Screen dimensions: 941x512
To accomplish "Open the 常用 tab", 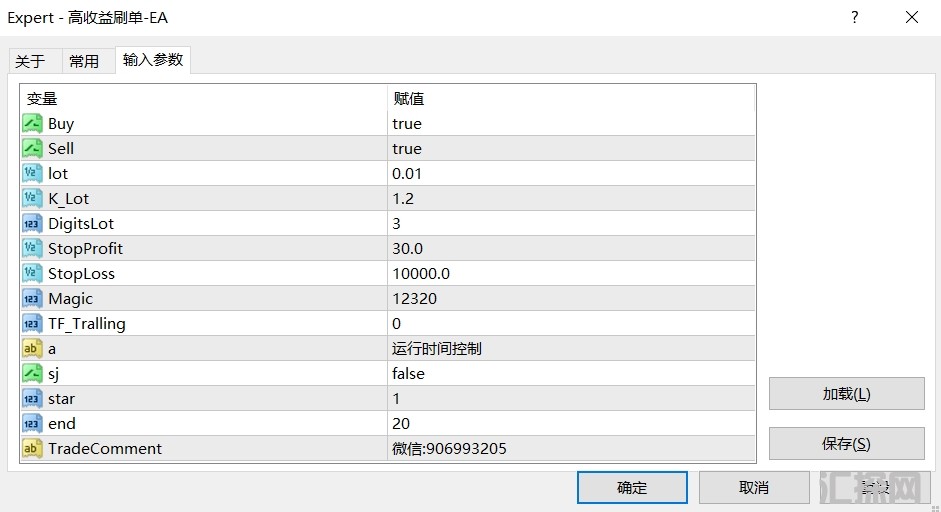I will [84, 62].
